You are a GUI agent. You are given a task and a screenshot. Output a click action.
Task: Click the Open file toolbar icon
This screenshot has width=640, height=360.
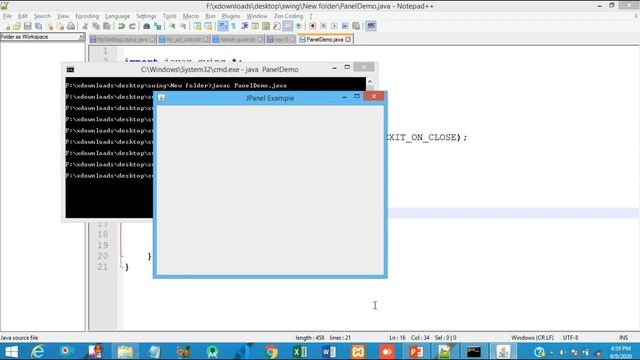(x=17, y=26)
